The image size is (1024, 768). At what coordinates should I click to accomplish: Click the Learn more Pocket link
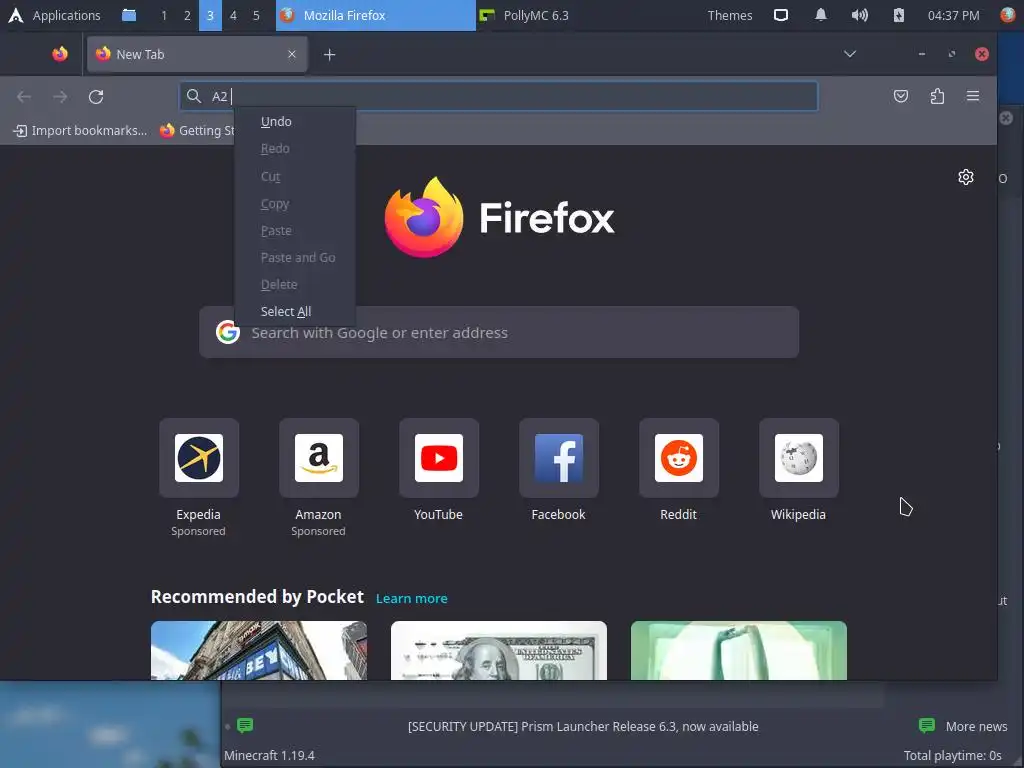(x=411, y=598)
